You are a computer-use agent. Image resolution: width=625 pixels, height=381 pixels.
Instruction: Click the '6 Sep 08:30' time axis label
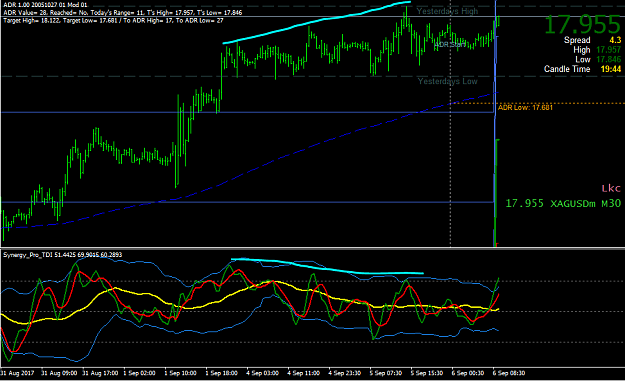509,373
